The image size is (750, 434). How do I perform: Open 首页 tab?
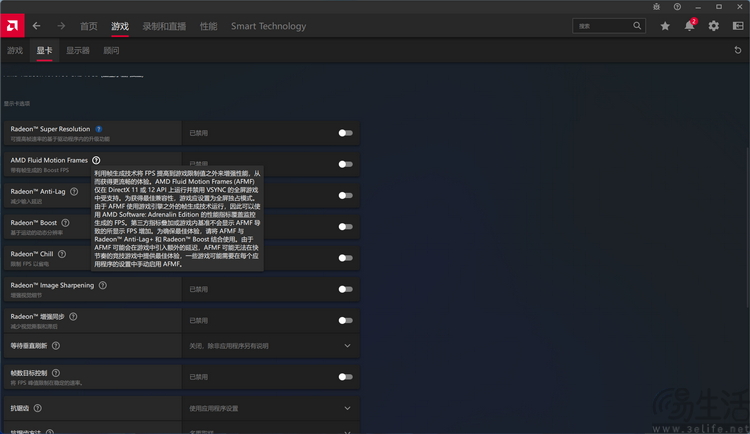[88, 26]
